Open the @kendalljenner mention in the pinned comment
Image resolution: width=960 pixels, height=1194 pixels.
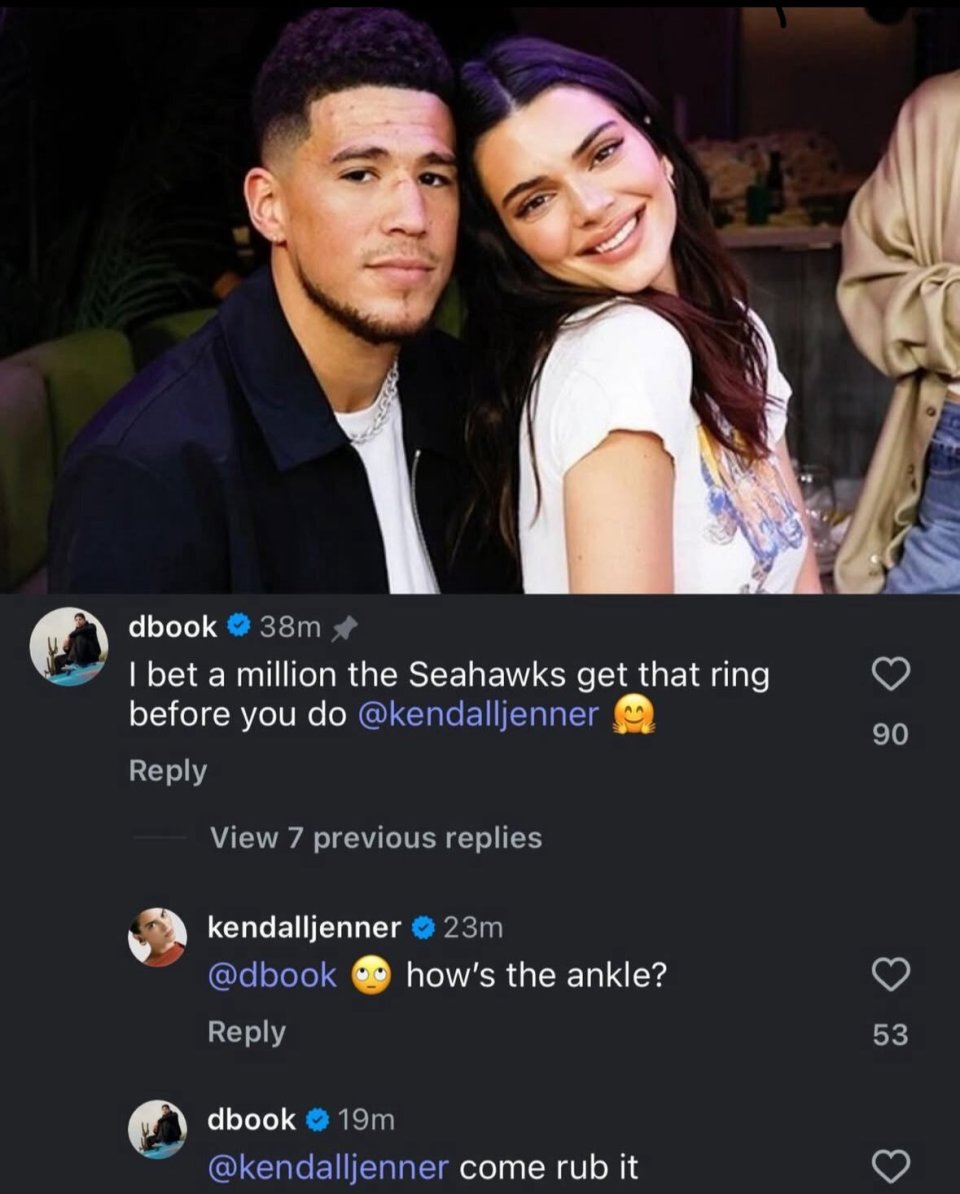pyautogui.click(x=478, y=714)
